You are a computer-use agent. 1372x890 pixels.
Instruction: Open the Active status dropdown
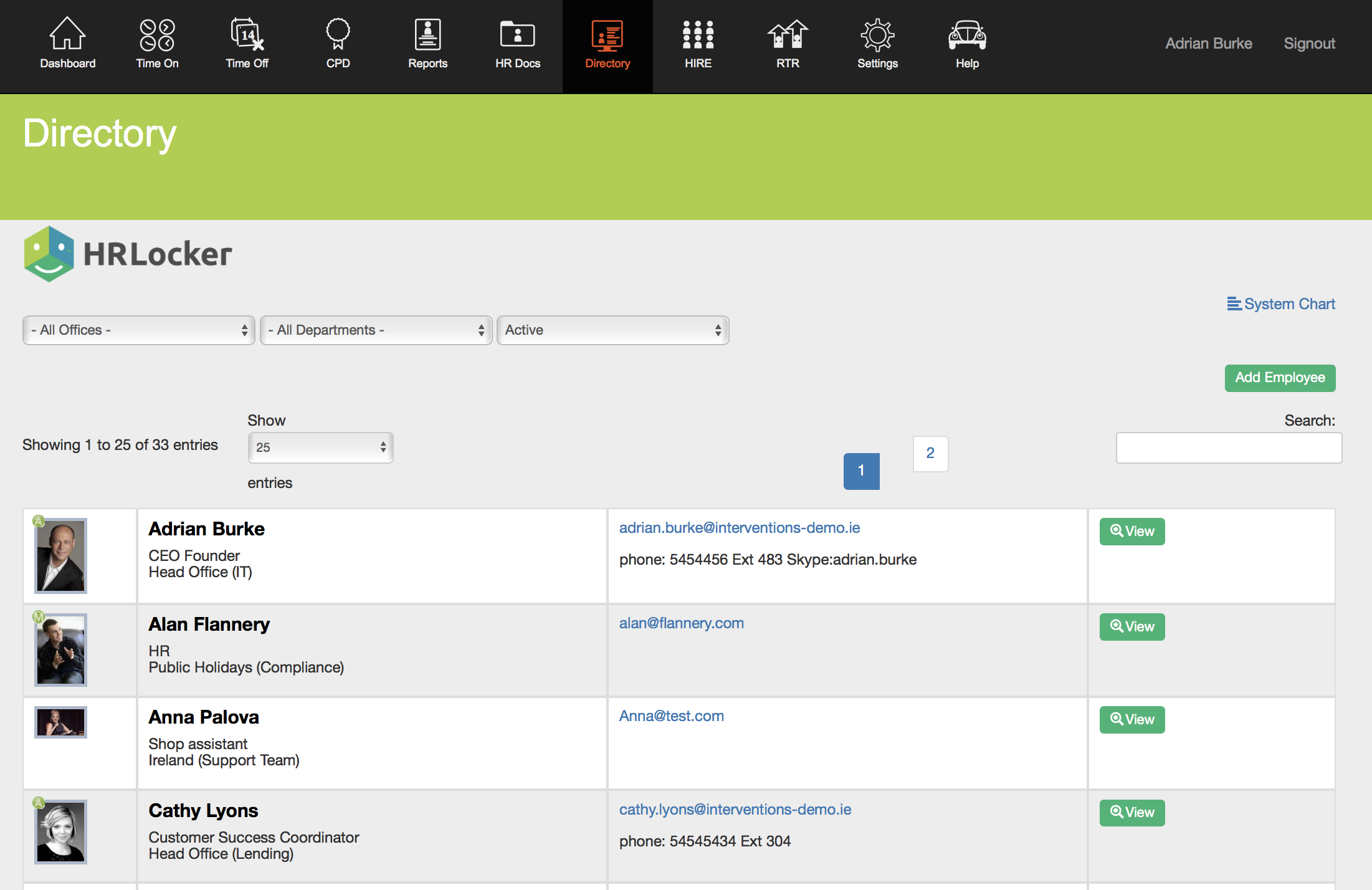point(612,330)
